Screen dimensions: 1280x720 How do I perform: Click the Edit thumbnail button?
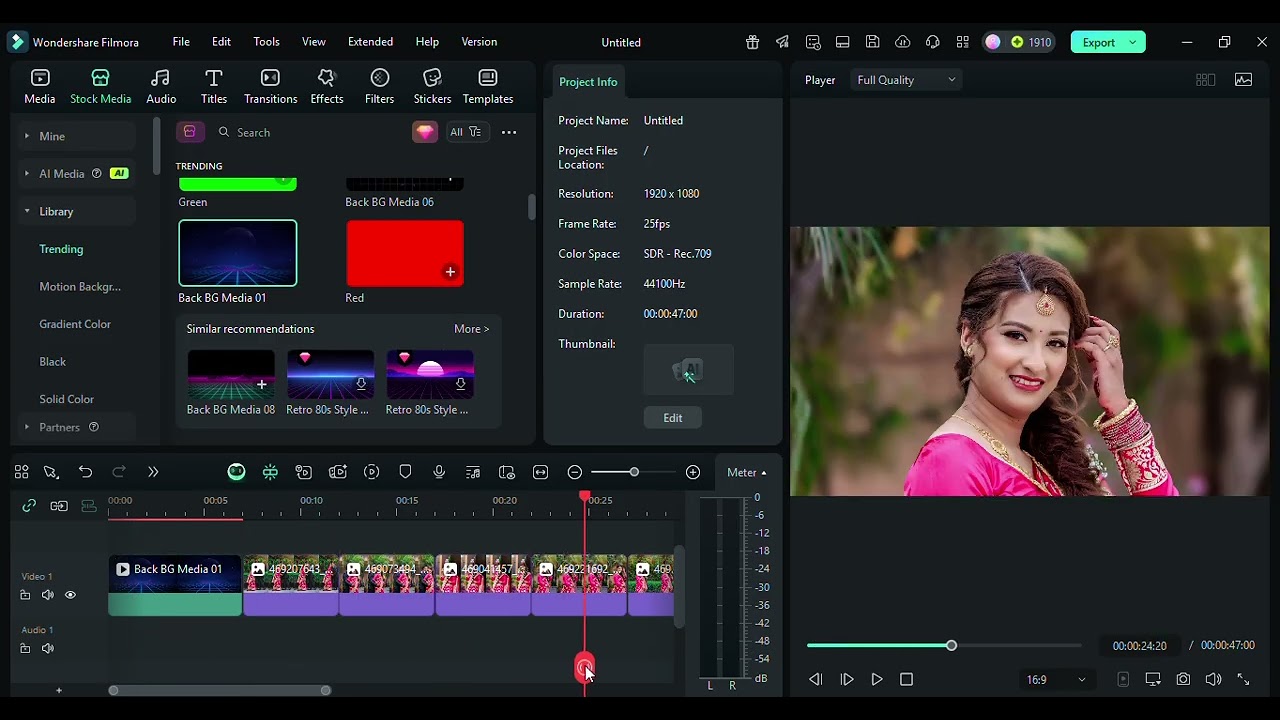(673, 418)
